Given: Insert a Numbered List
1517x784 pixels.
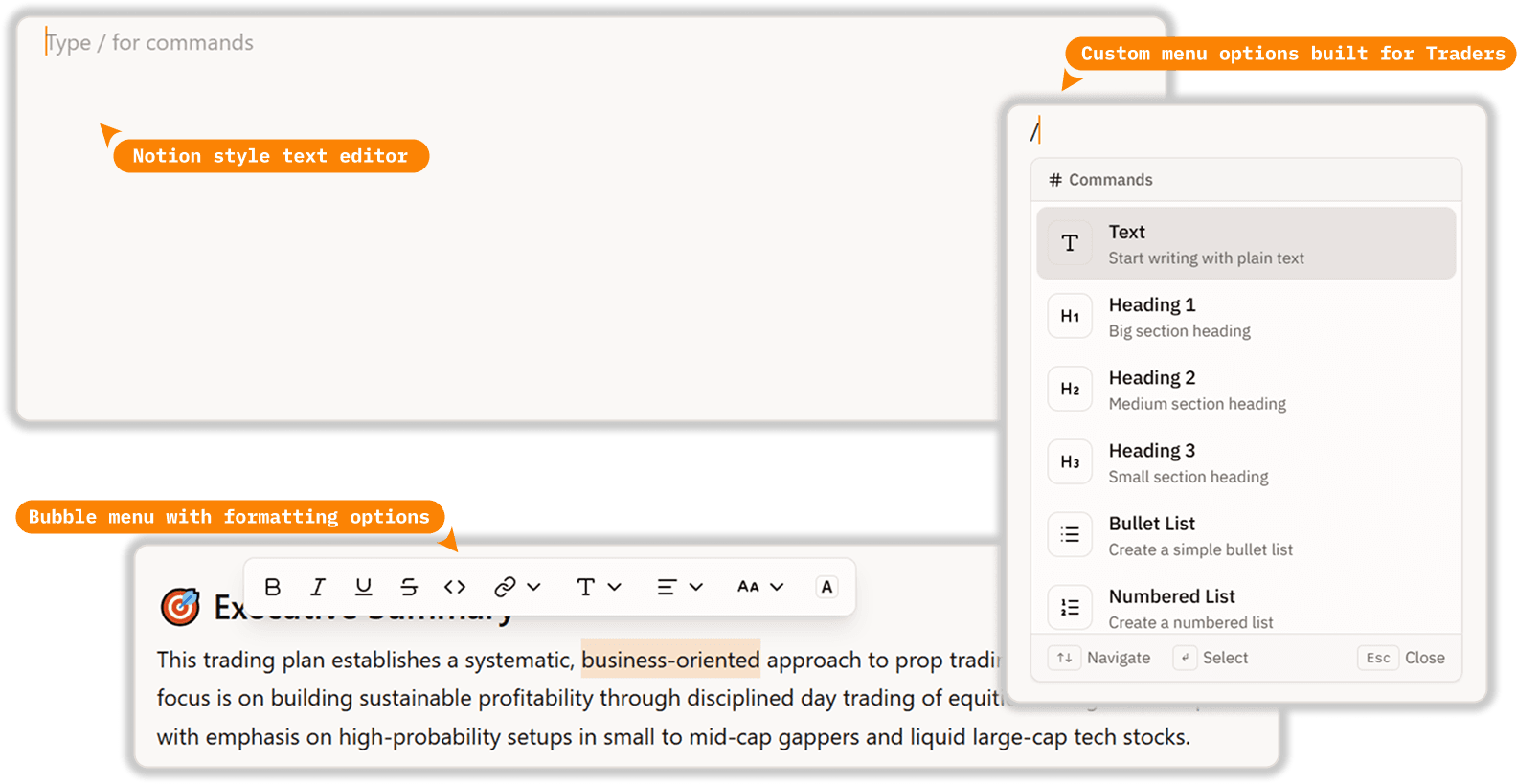Looking at the screenshot, I should [x=1246, y=607].
